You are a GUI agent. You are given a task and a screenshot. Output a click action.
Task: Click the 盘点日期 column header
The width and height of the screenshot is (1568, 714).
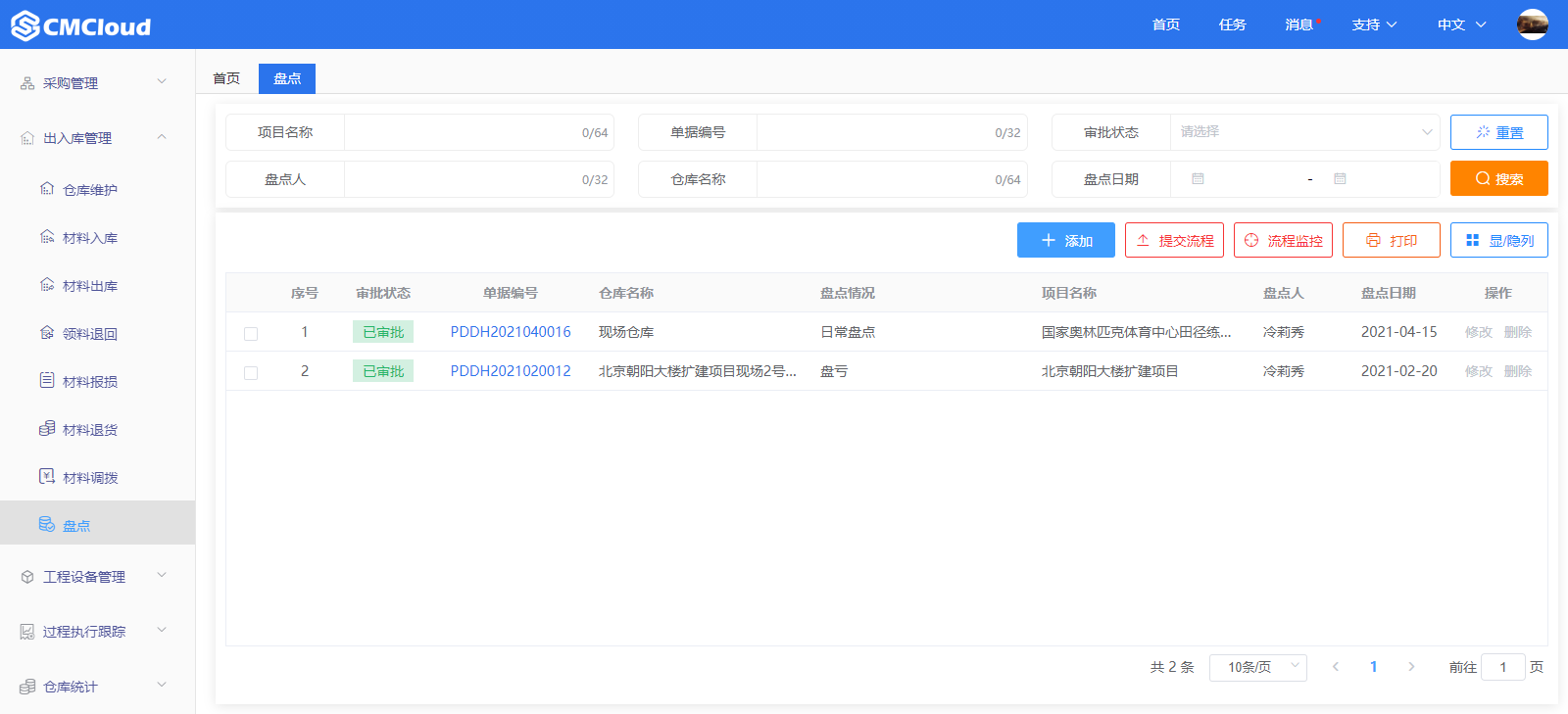click(1389, 293)
